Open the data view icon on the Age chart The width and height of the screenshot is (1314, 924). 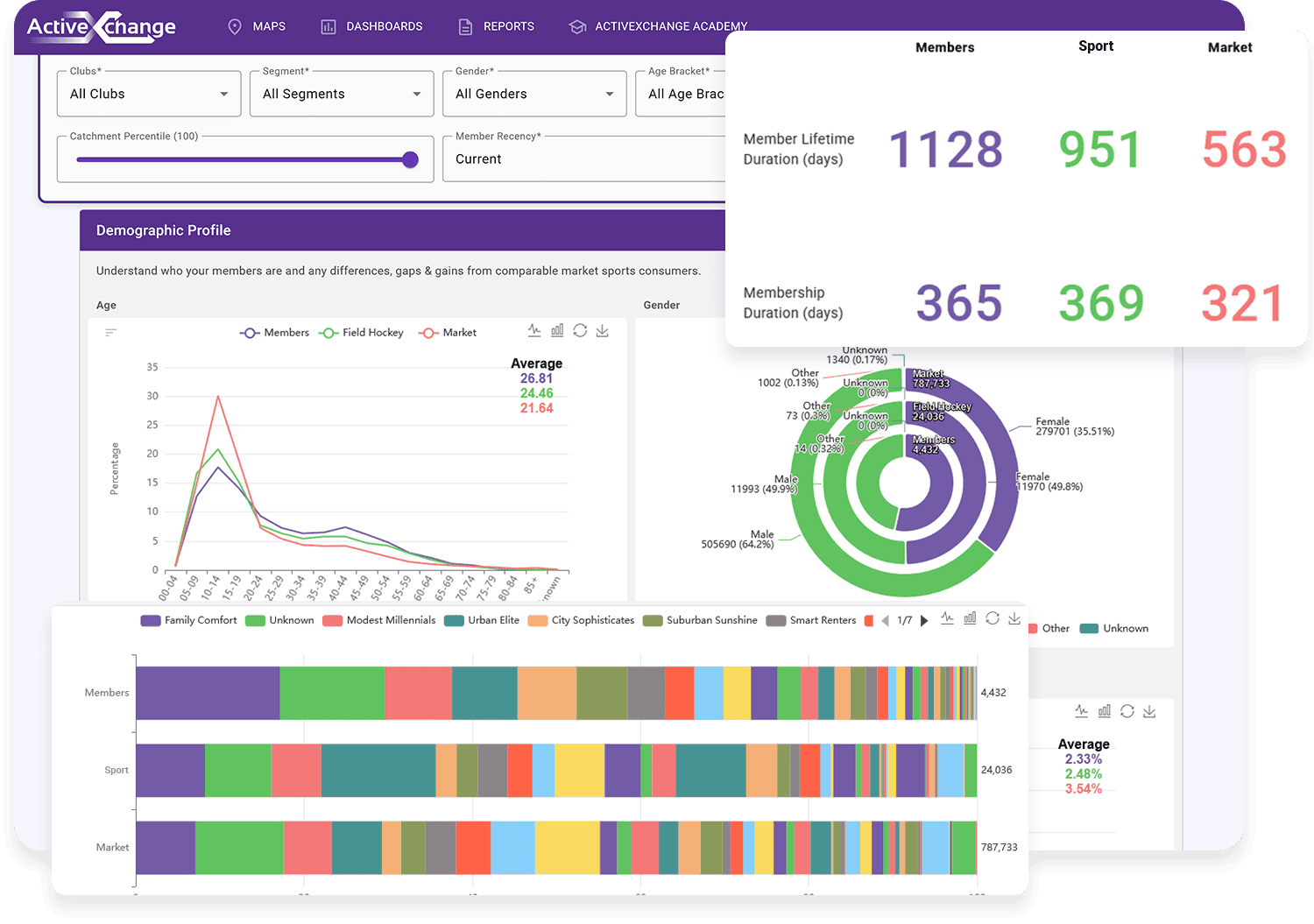point(110,333)
